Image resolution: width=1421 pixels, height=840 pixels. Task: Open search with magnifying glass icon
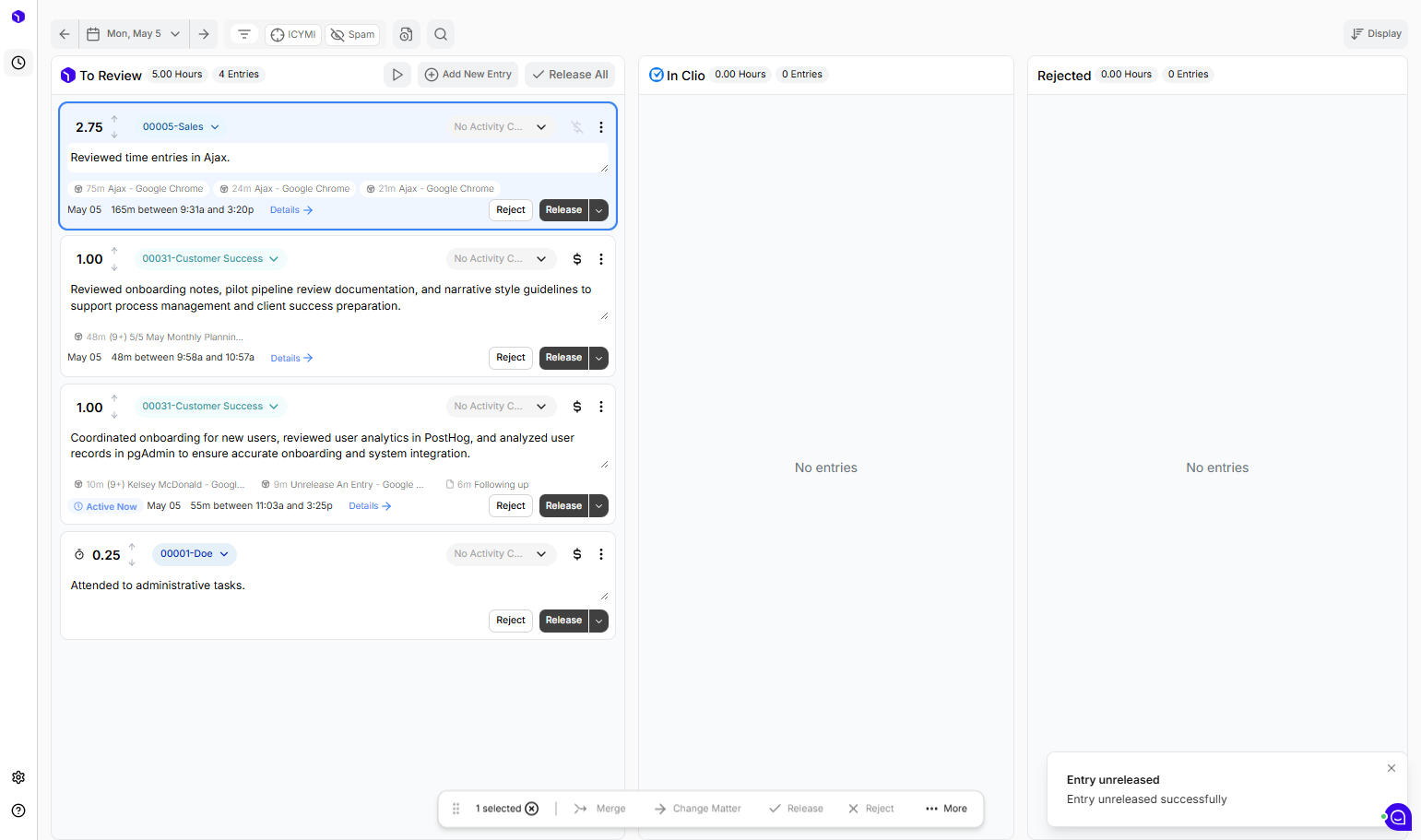441,34
